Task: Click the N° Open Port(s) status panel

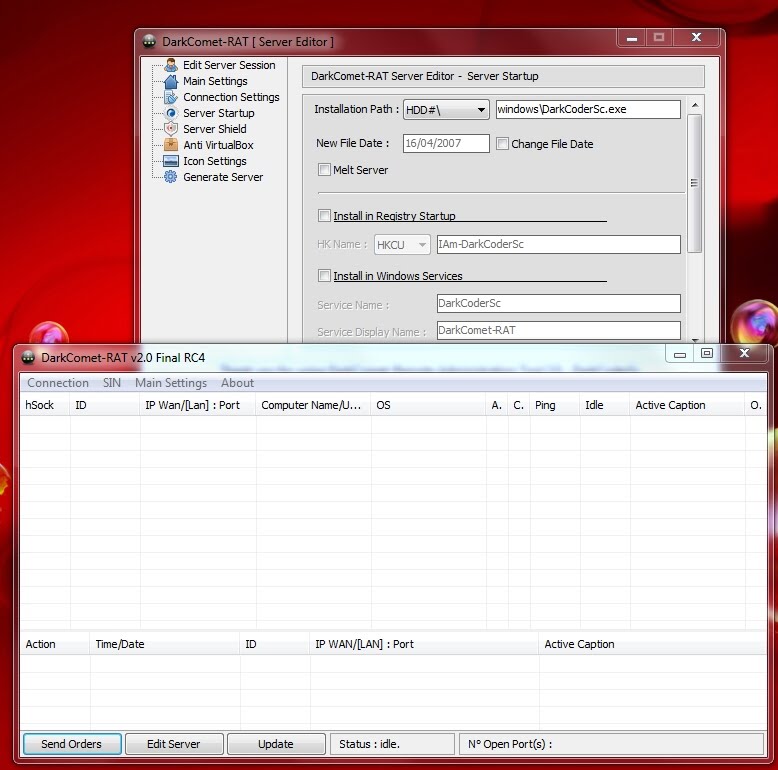Action: [x=611, y=744]
